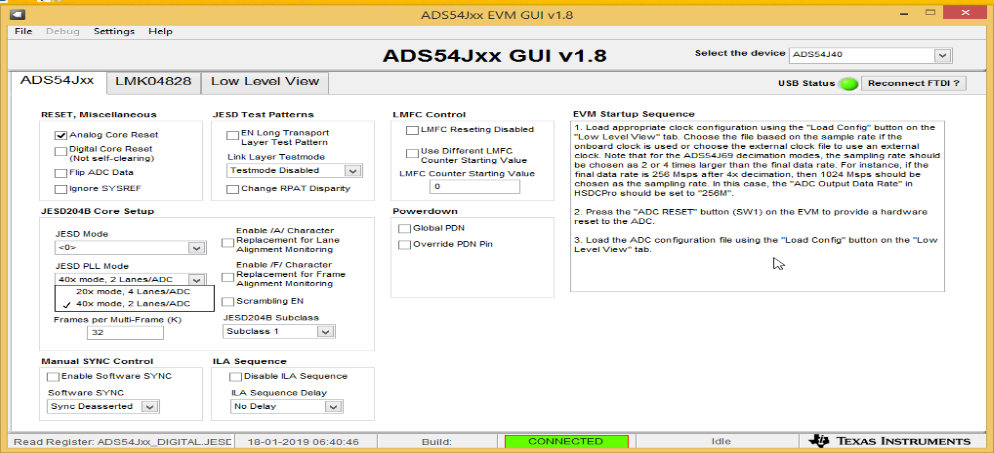Enable Use Different LMFC Counter Starting Value
Image resolution: width=994 pixels, height=453 pixels.
413,153
